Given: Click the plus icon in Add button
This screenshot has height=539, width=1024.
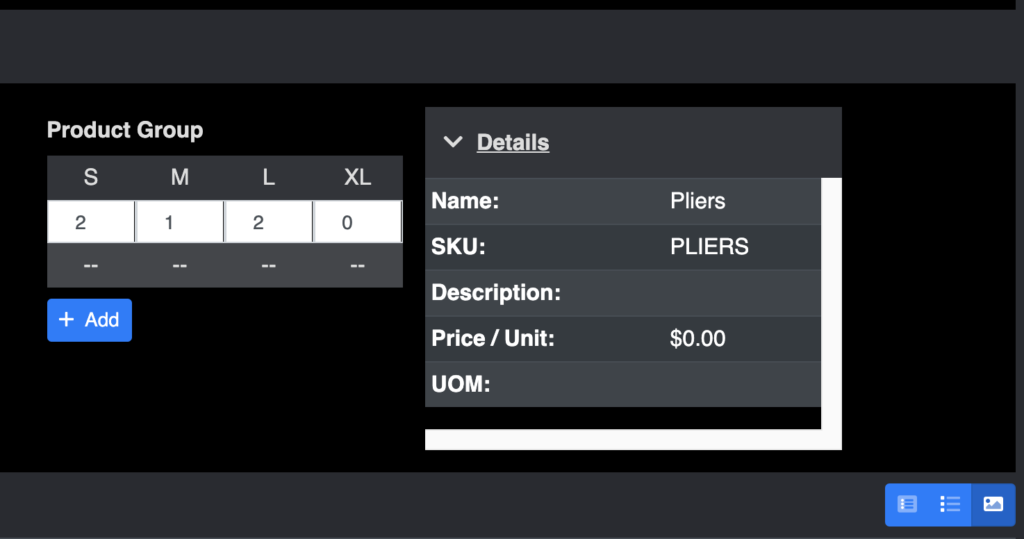Looking at the screenshot, I should [66, 319].
